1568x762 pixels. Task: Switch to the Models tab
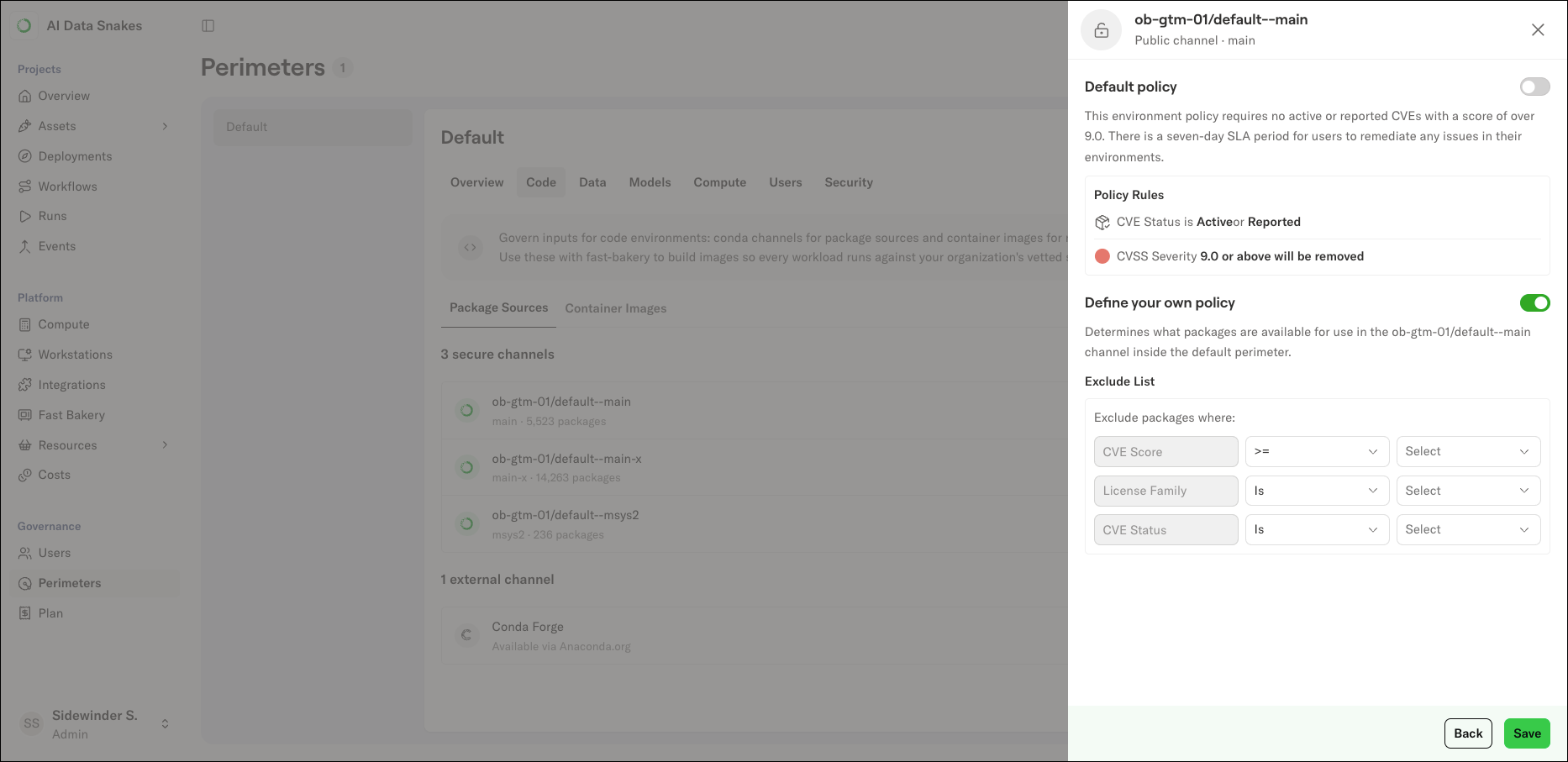[x=650, y=182]
